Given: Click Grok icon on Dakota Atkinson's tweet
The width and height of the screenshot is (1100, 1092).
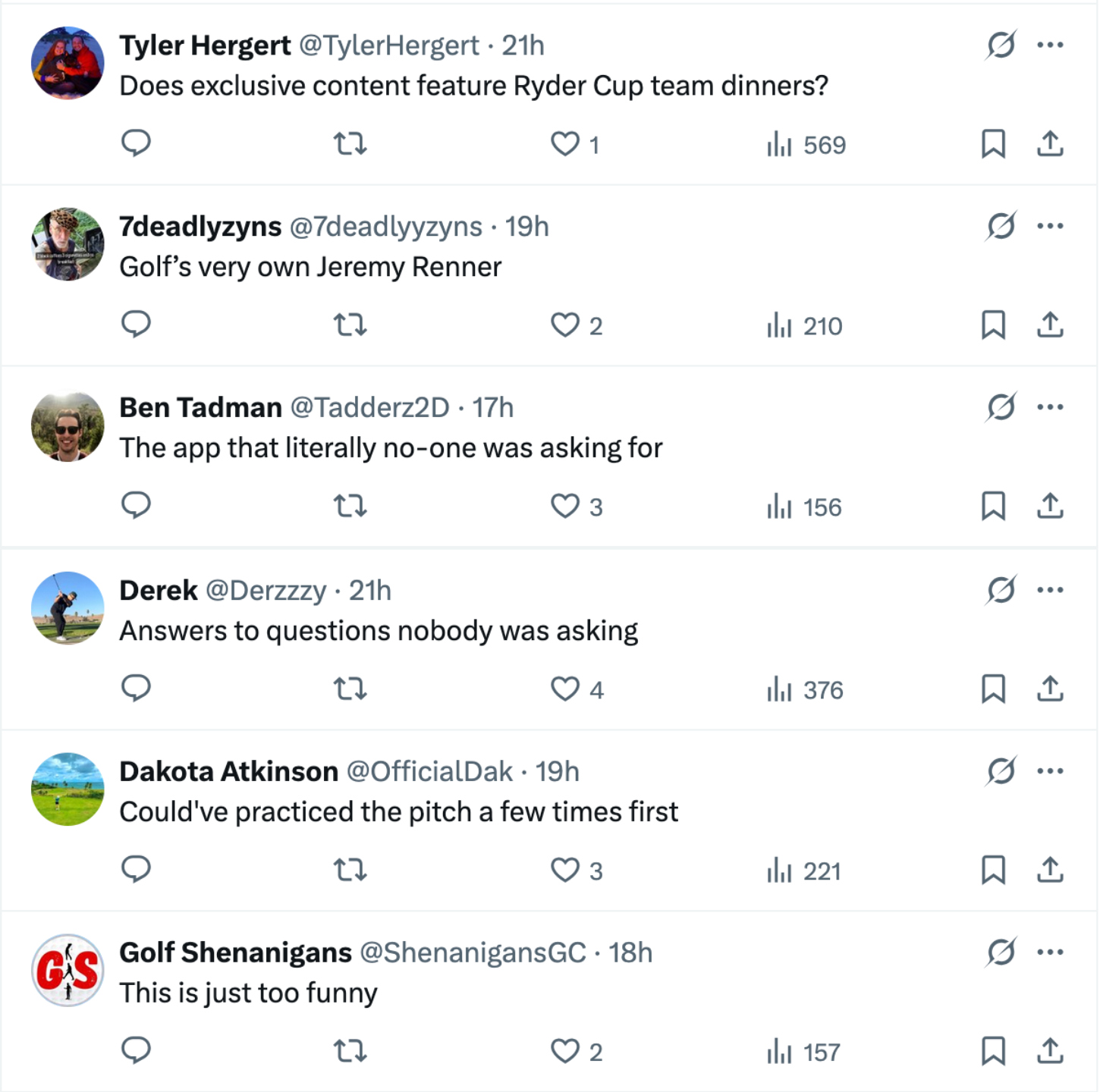Looking at the screenshot, I should coord(1001,771).
